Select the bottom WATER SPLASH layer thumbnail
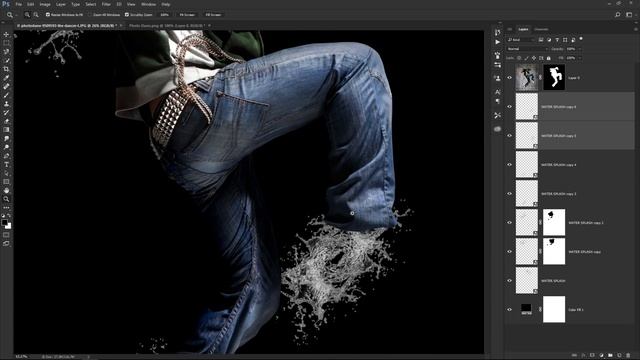Viewport: 640px width, 360px height. 527,280
